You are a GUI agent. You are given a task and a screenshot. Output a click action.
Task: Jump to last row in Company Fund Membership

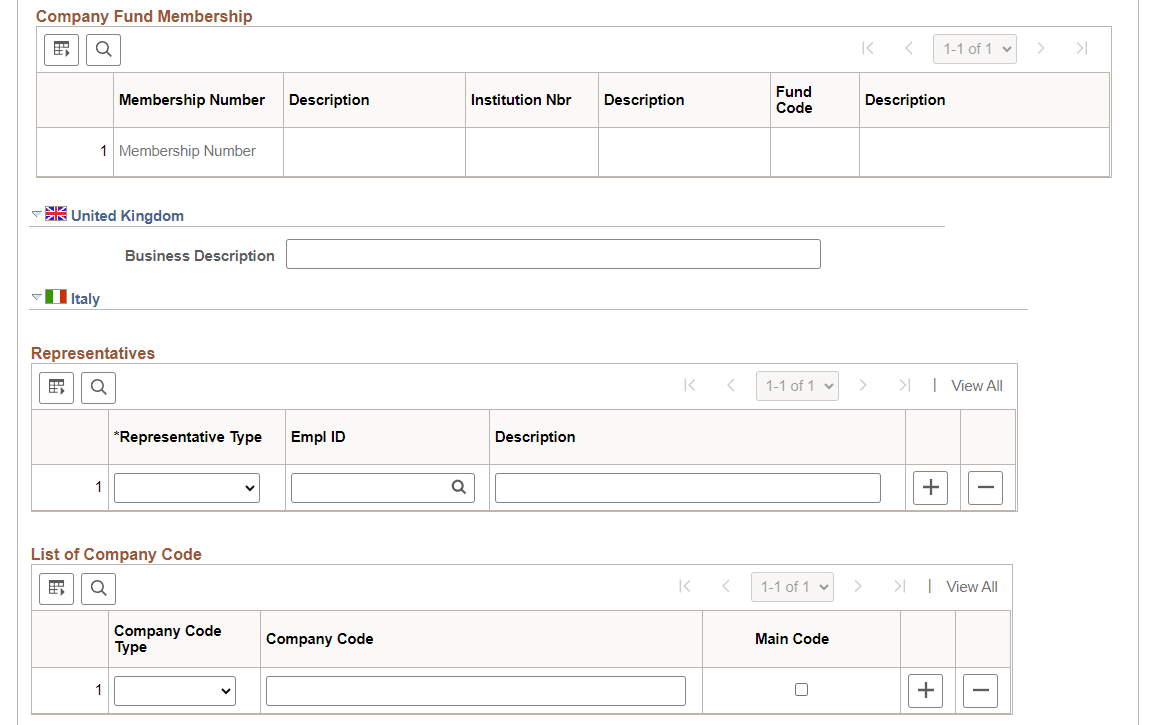(1081, 47)
